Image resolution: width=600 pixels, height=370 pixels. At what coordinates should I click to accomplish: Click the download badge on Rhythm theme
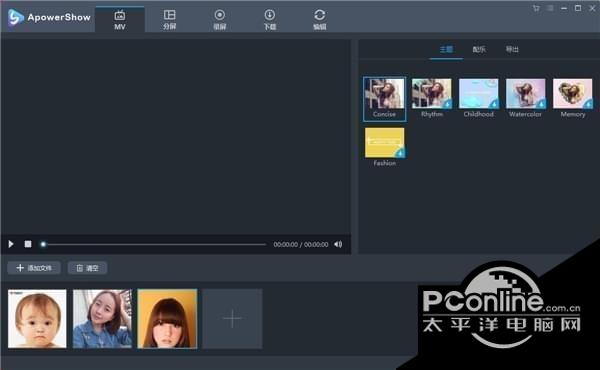point(447,104)
